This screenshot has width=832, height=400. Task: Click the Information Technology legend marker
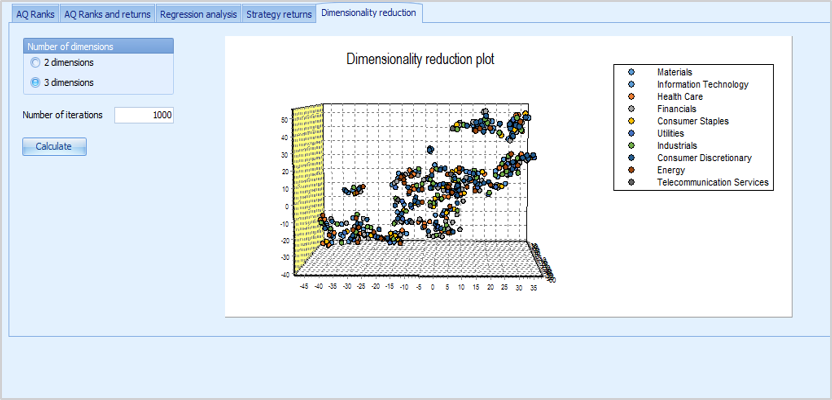[x=630, y=85]
